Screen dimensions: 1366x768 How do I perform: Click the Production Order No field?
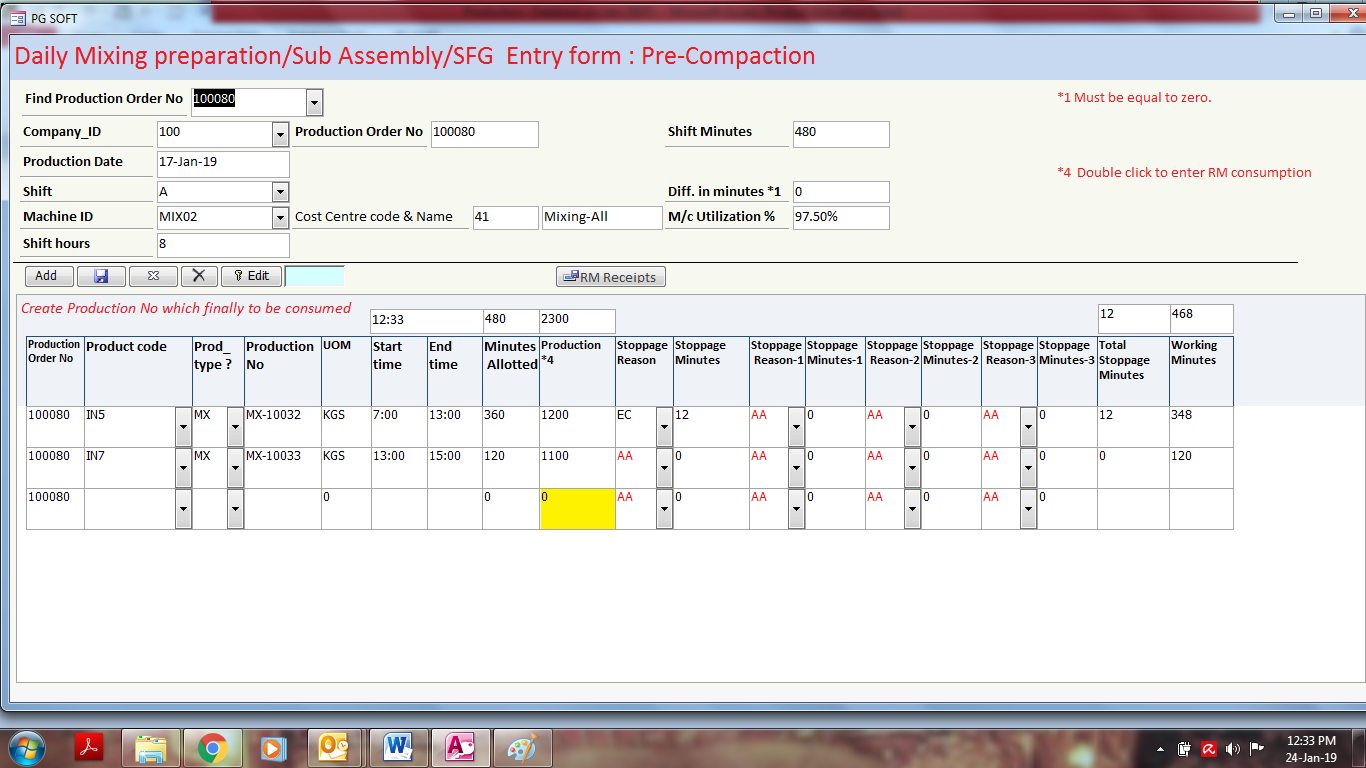485,134
